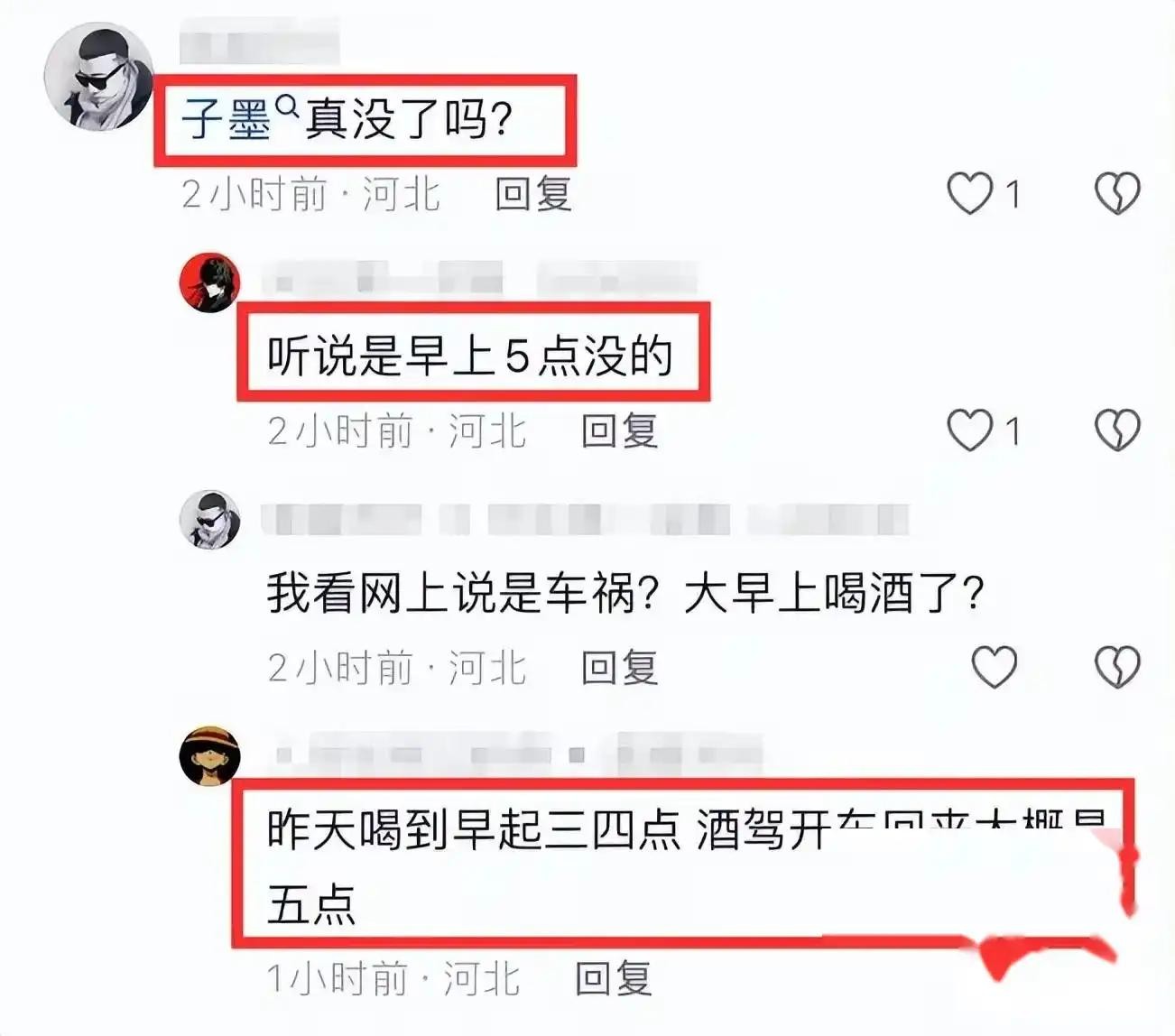Like the comment about 车祸
Viewport: 1175px width, 1036px height.
click(995, 667)
